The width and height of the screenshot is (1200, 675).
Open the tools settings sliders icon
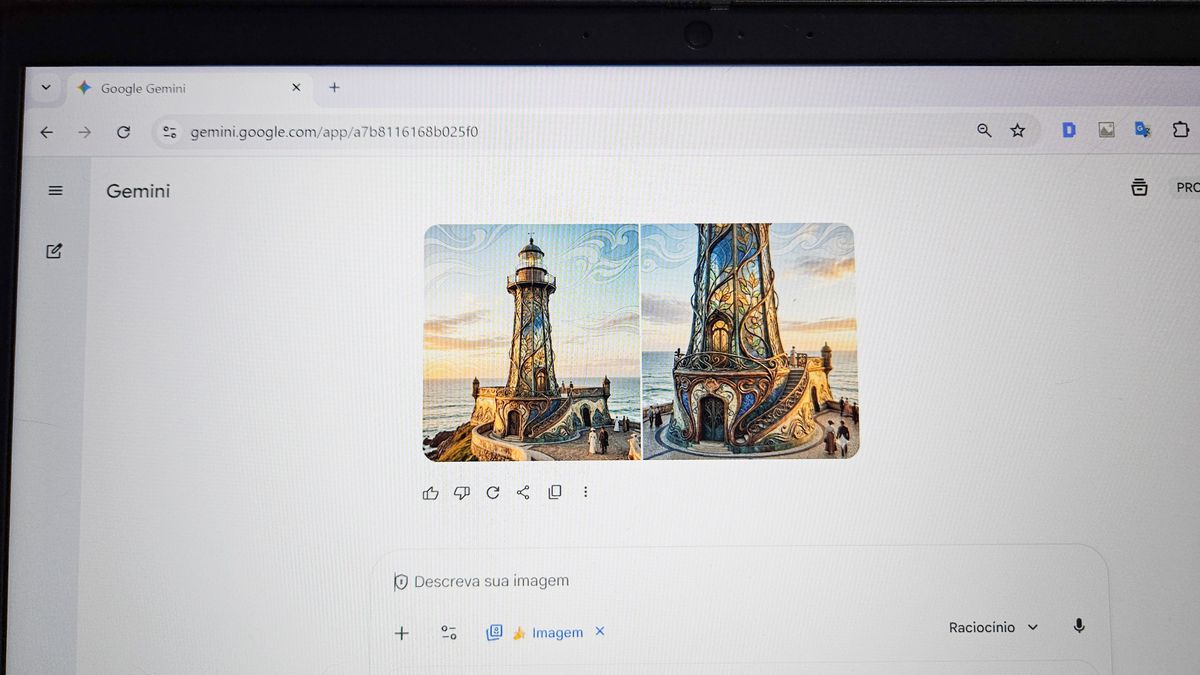point(449,632)
